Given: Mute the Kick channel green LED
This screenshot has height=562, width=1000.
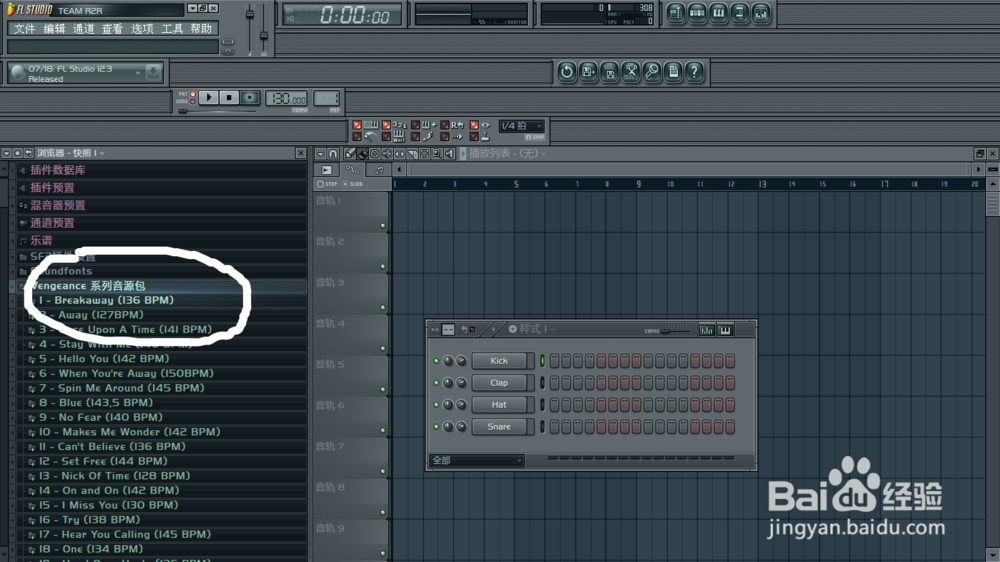Looking at the screenshot, I should (436, 361).
